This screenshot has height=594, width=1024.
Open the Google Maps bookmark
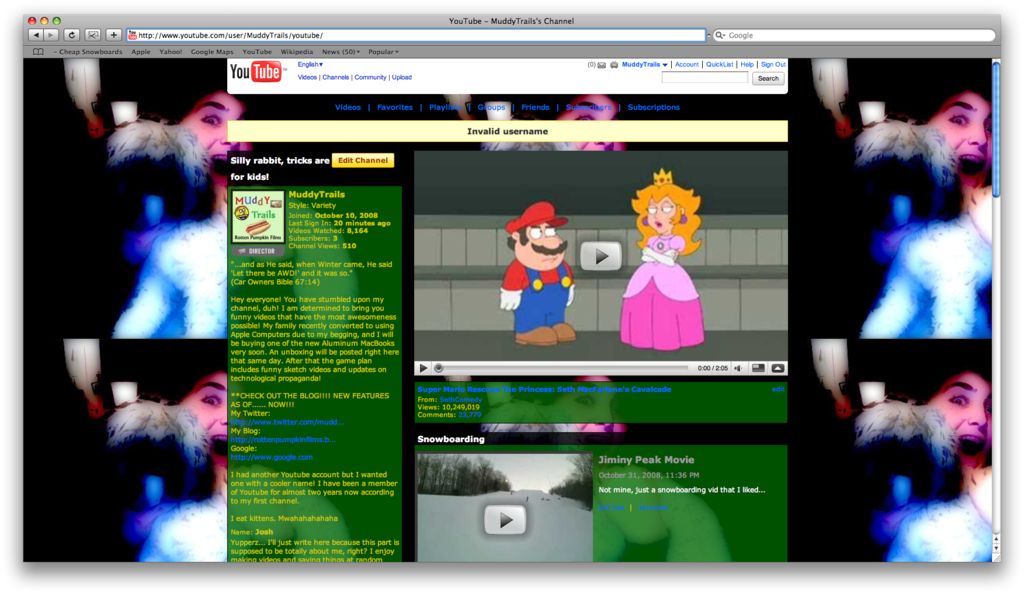click(212, 52)
